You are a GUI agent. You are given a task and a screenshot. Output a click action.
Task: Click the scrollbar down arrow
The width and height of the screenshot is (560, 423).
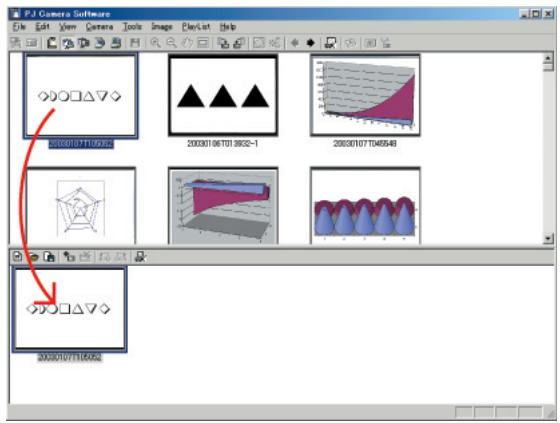[548, 238]
